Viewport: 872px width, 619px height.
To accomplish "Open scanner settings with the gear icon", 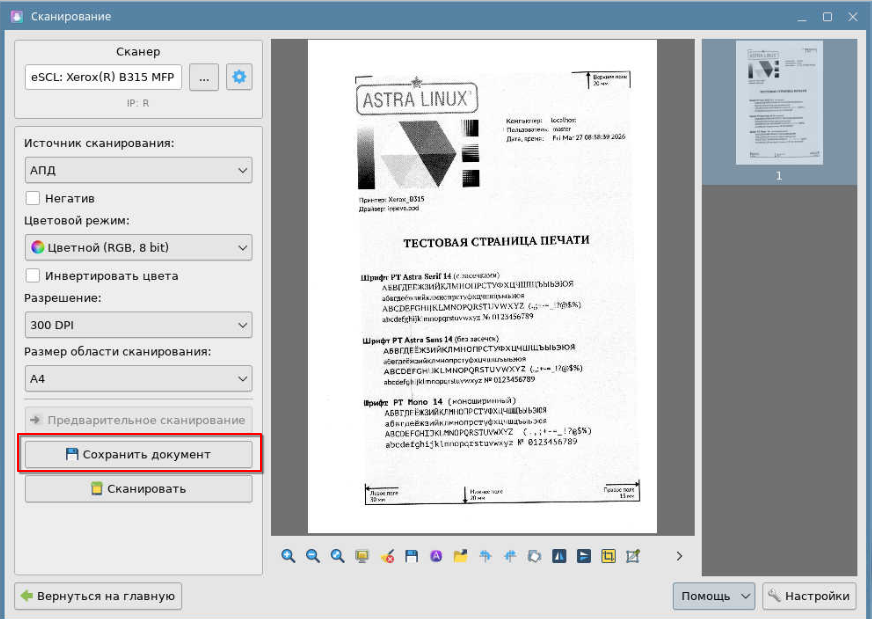I will tap(239, 77).
